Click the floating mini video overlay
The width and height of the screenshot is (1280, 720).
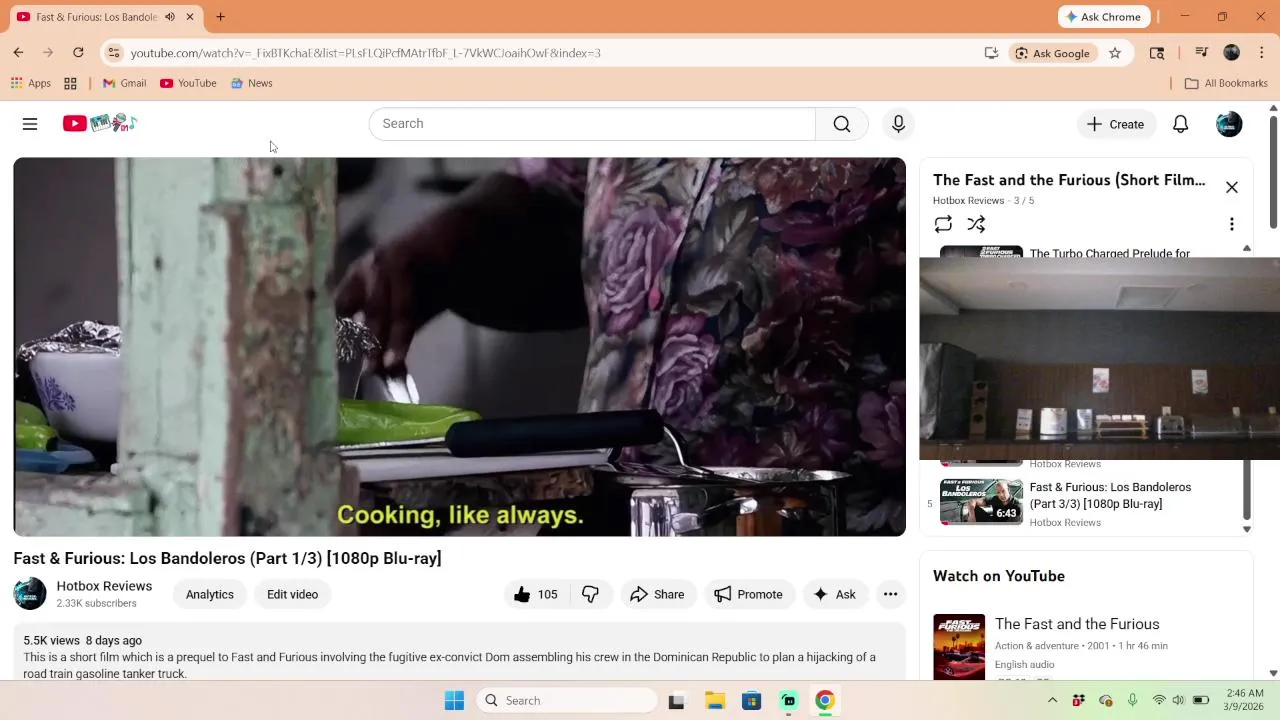pos(1099,358)
